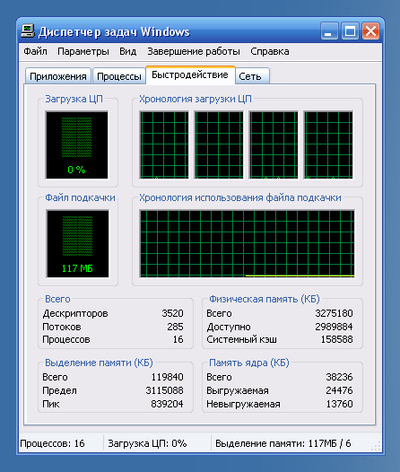The height and width of the screenshot is (472, 400).
Task: Click the resize grip in status bar corner
Action: (x=377, y=446)
